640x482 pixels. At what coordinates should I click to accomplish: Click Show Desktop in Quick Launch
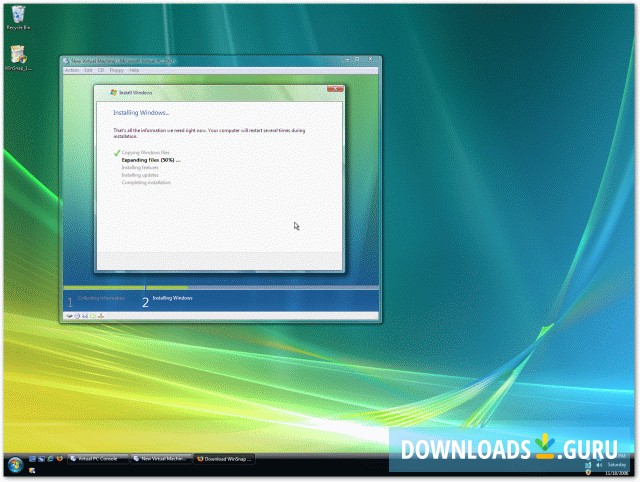click(x=32, y=459)
